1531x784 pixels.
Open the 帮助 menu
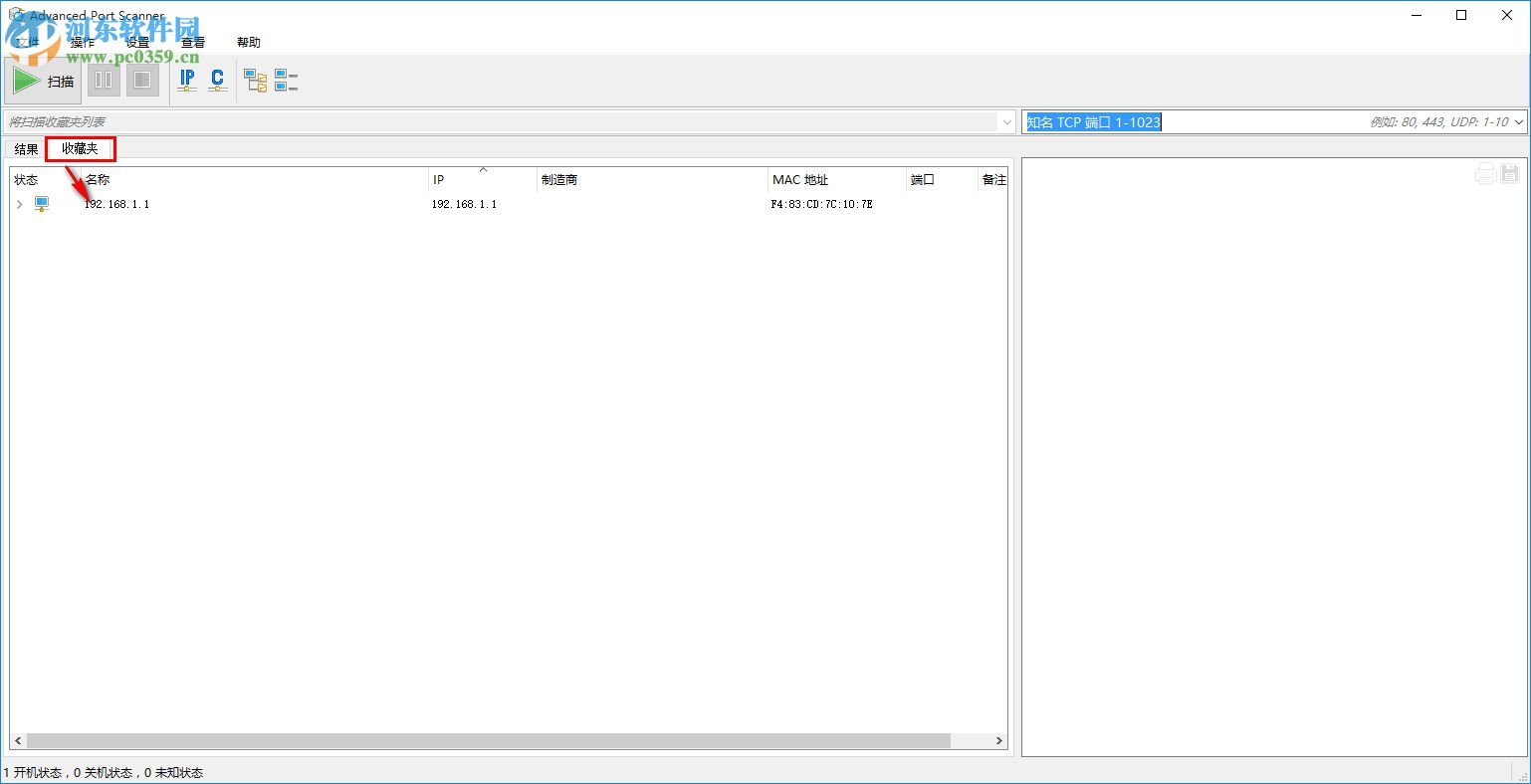tap(249, 43)
